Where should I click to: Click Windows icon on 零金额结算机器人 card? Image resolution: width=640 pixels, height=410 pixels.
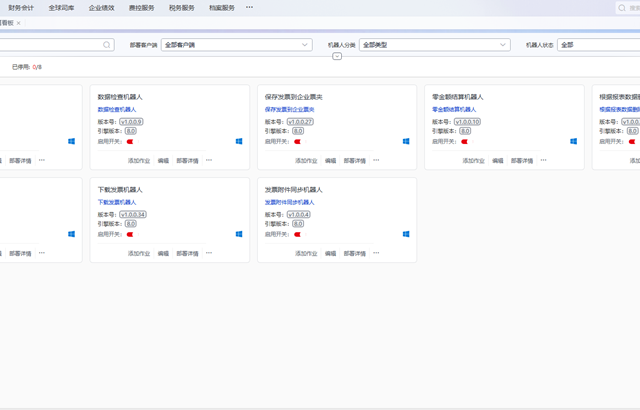coord(574,141)
